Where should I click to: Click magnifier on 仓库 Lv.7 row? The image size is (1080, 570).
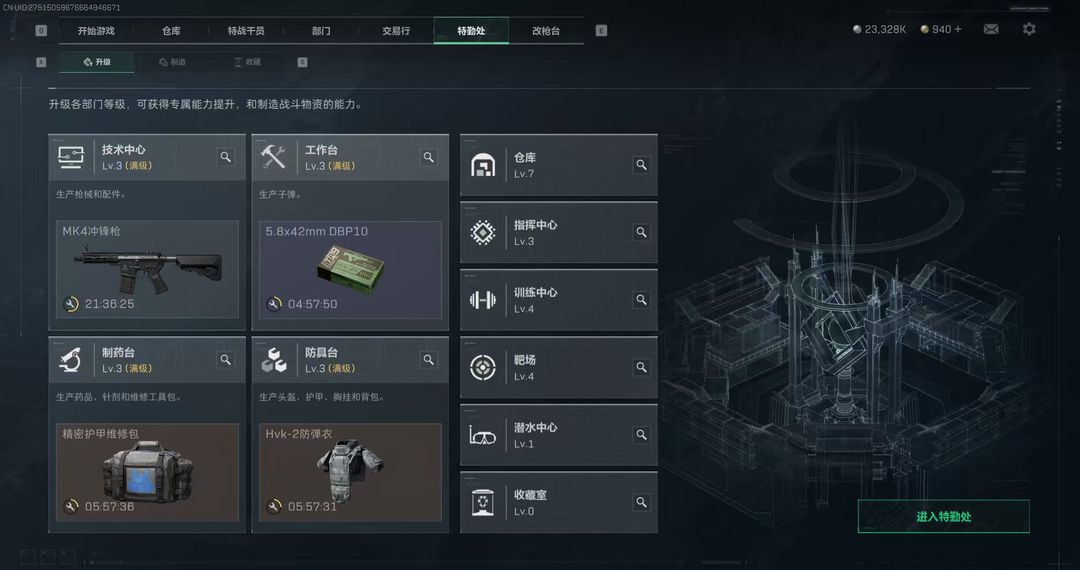click(641, 165)
